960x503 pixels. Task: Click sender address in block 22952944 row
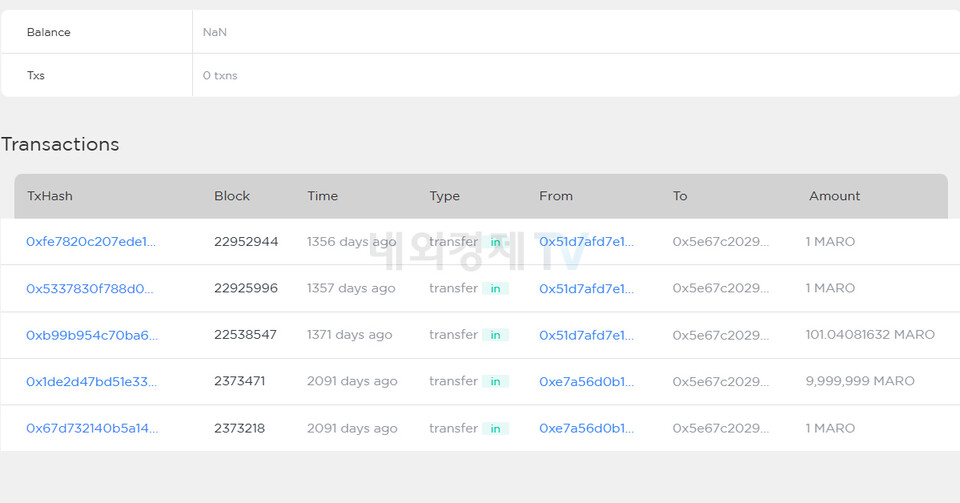(x=586, y=242)
